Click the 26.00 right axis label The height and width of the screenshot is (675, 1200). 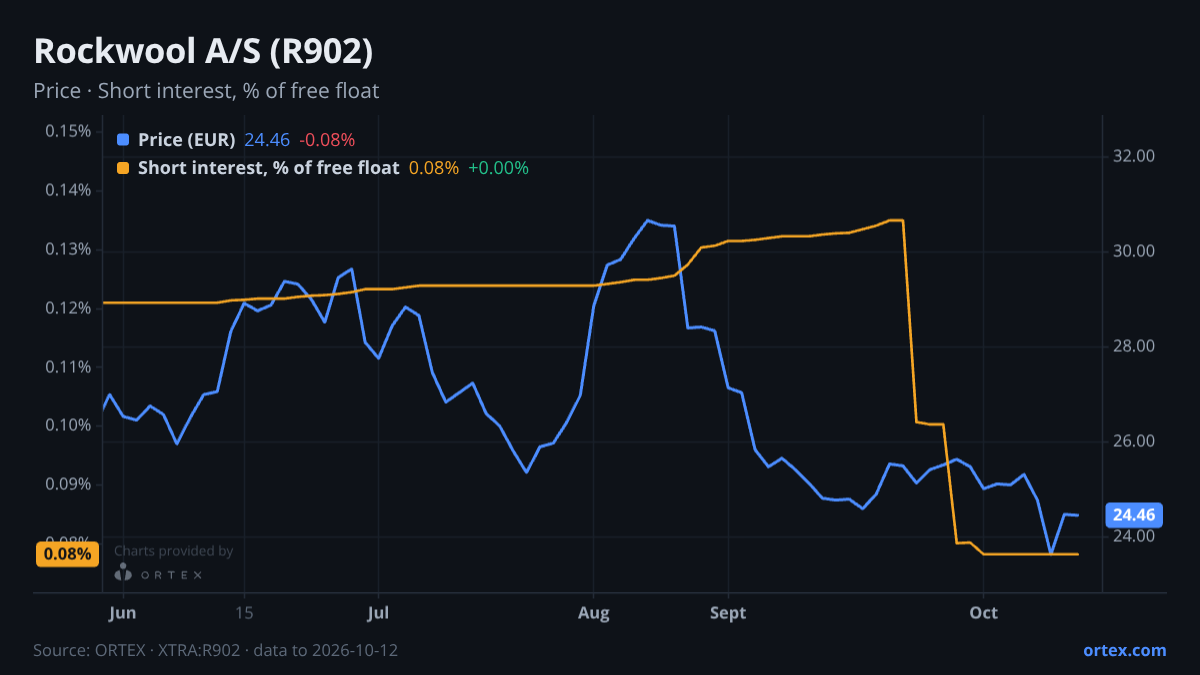1134,441
